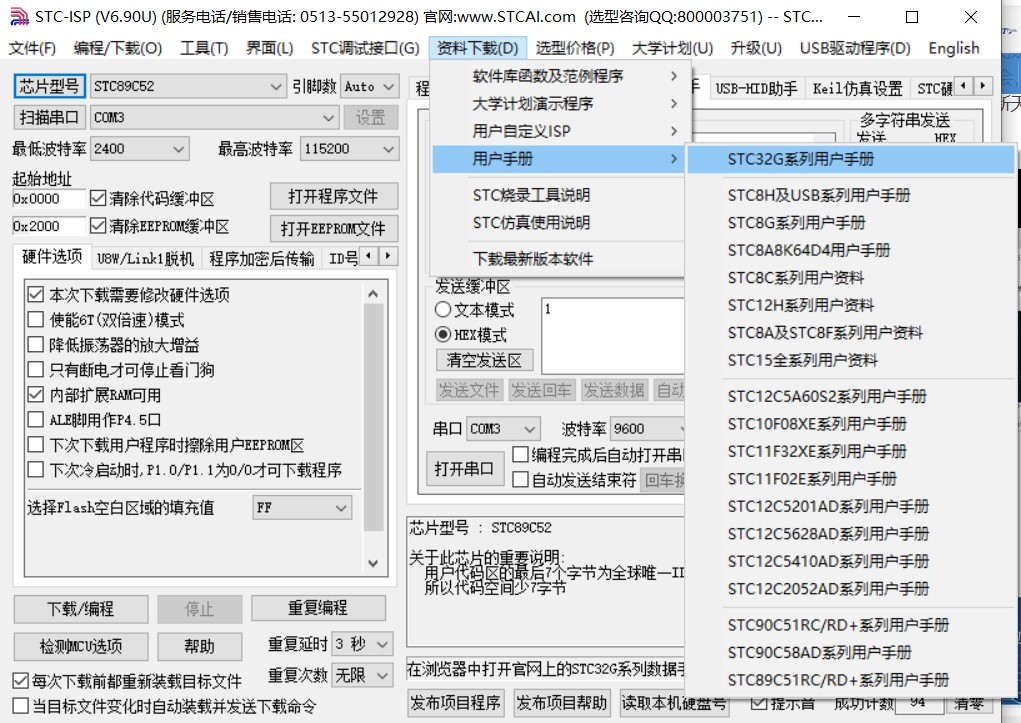Screen dimensions: 1021x723
Task: Click 打开程序文件 button
Action: pyautogui.click(x=333, y=196)
